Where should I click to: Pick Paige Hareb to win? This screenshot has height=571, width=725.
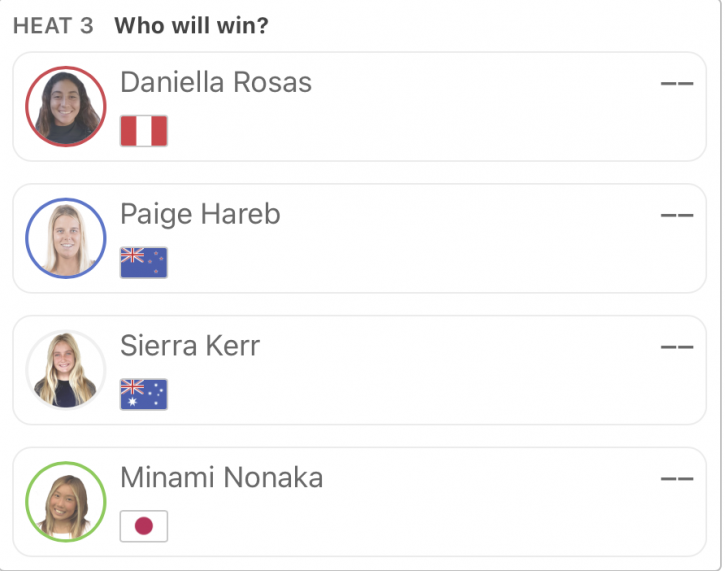tap(359, 239)
